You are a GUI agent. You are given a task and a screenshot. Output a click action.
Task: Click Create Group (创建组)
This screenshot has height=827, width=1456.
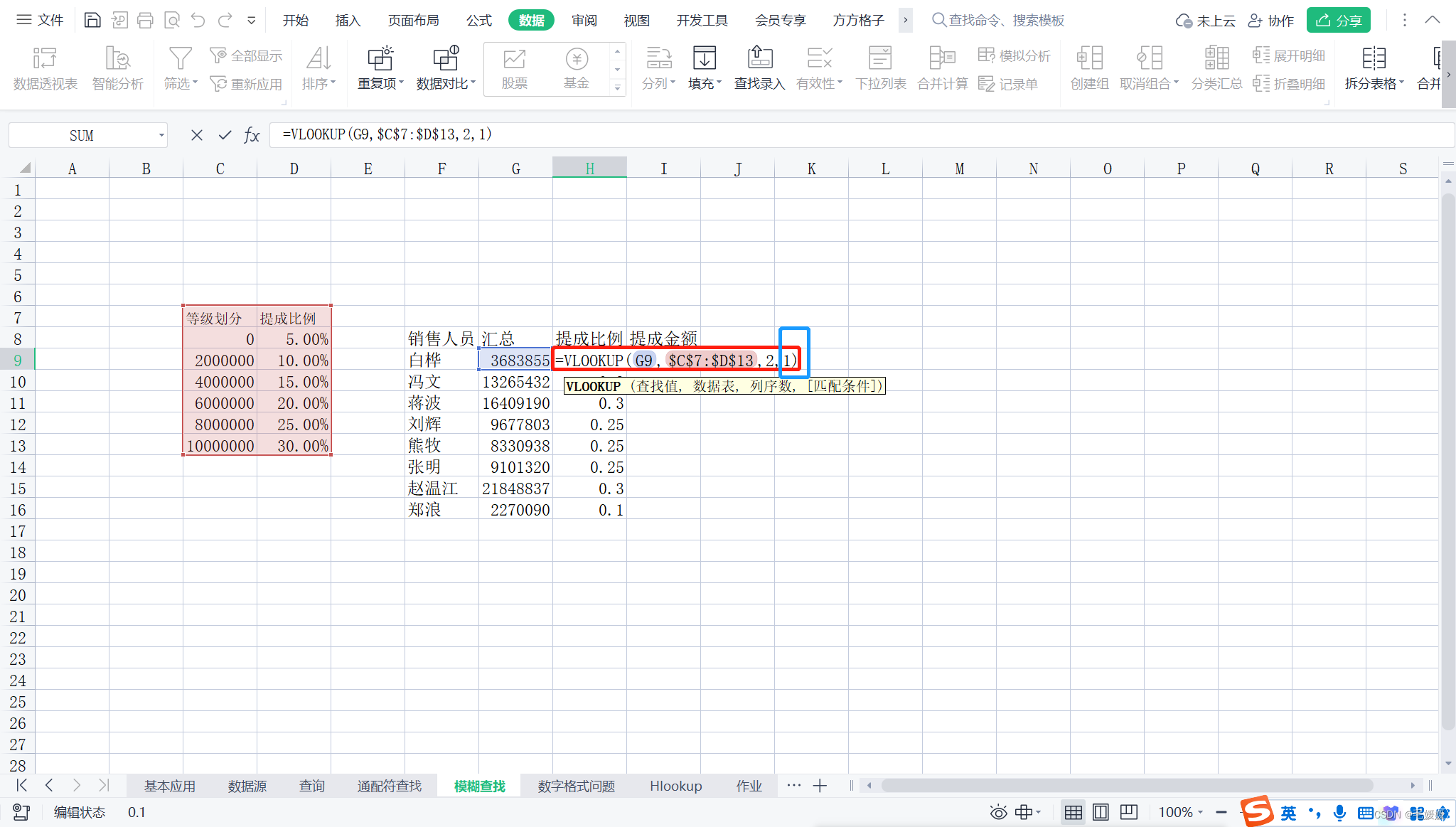click(1089, 68)
